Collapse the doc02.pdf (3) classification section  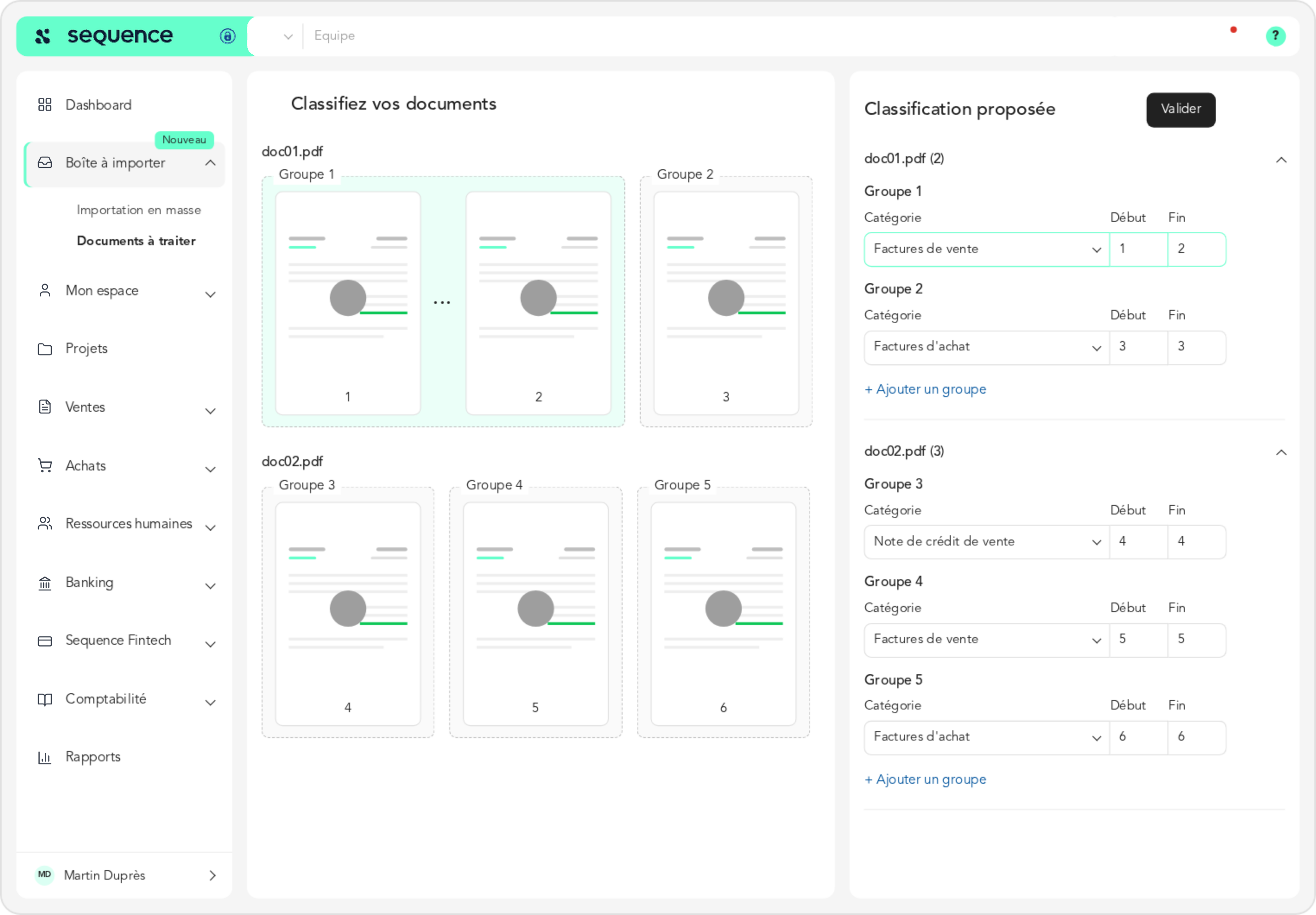[x=1281, y=453]
